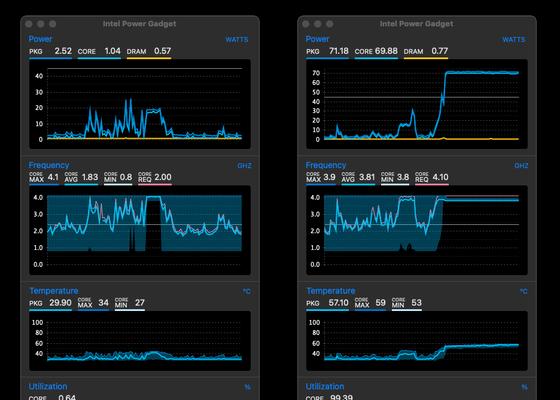
Task: Click the GHZ label in the CORE AVG 1.83 window
Action: [244, 166]
